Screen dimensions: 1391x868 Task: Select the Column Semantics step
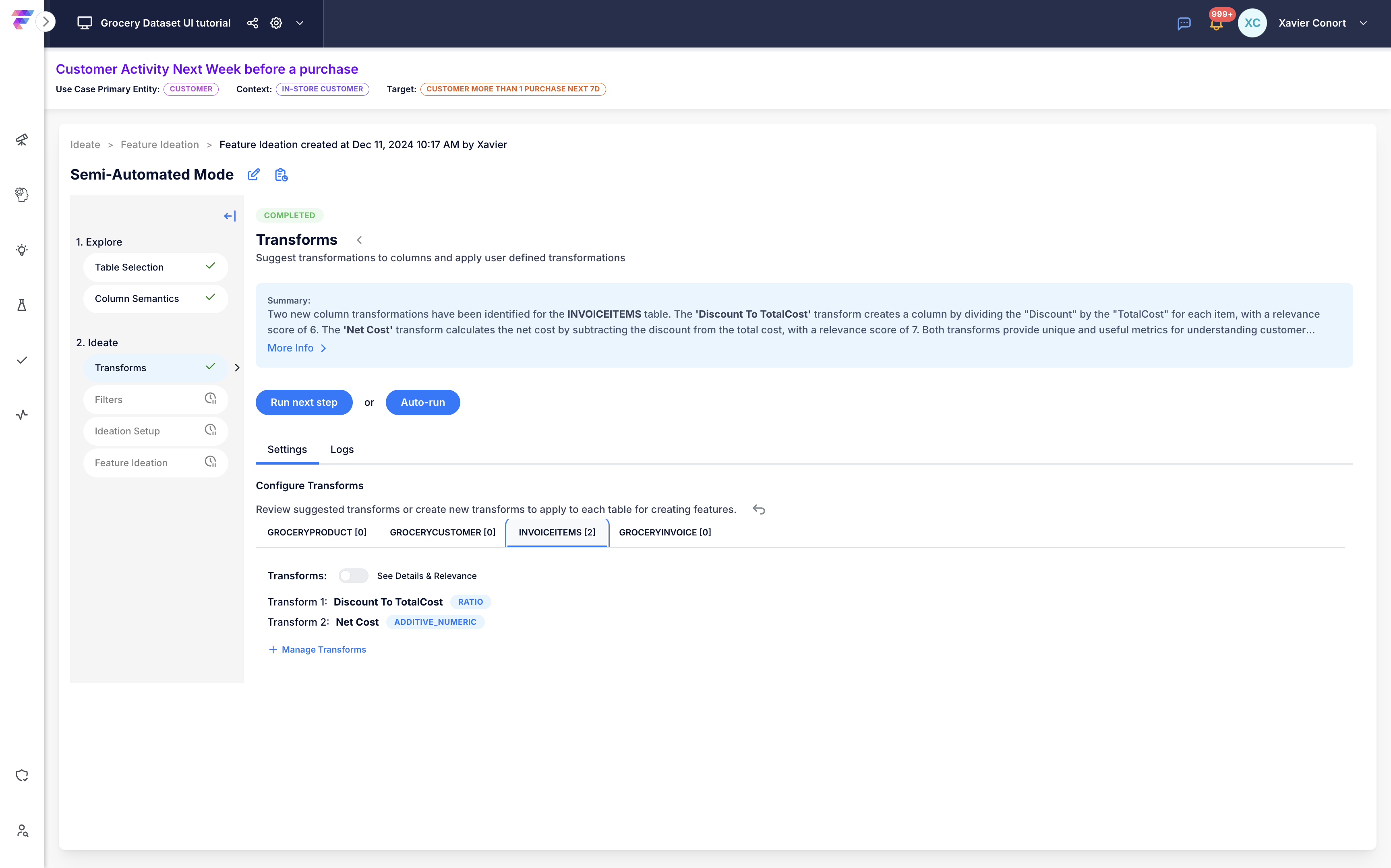[x=155, y=298]
